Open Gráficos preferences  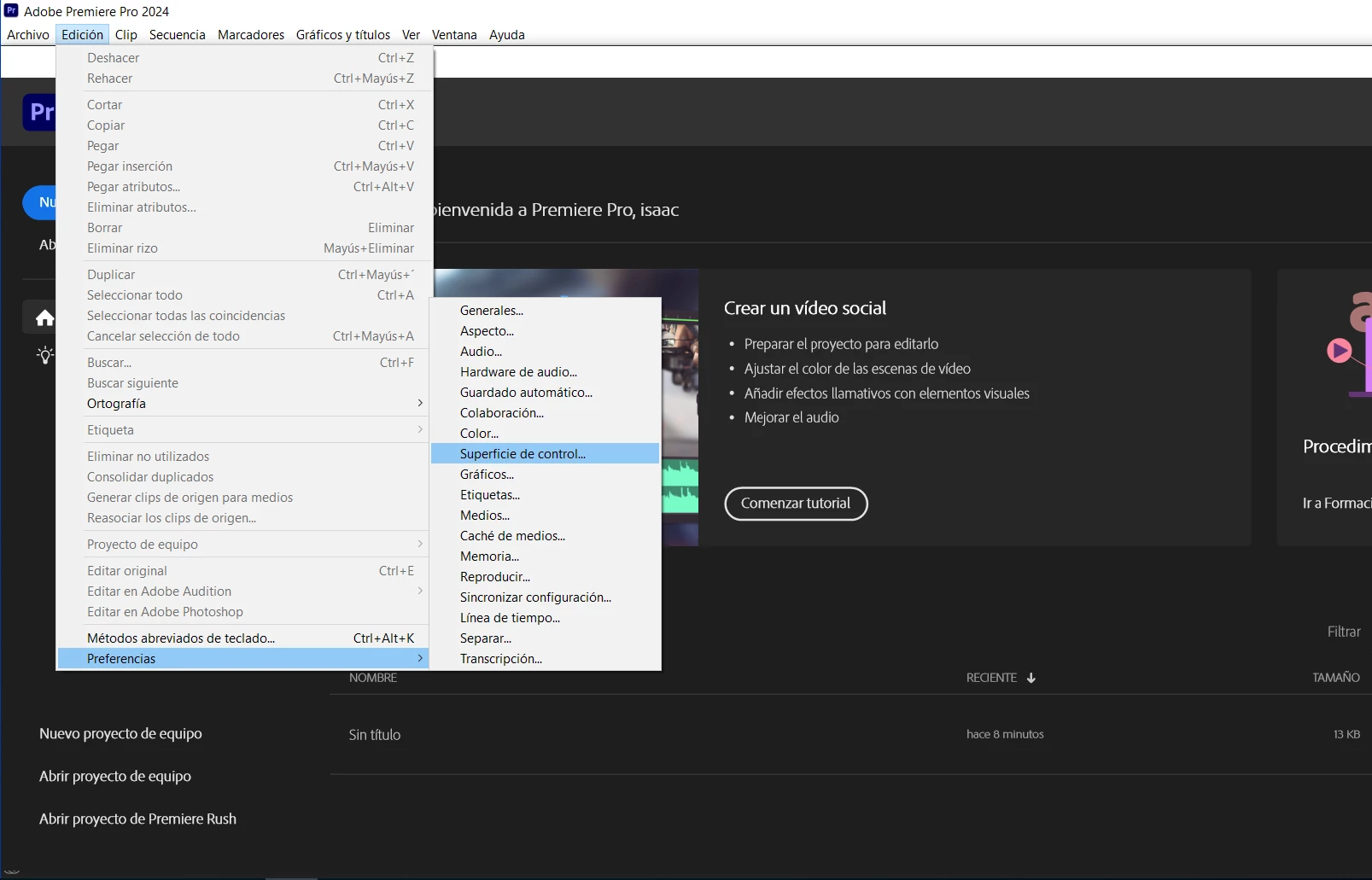pos(546,475)
